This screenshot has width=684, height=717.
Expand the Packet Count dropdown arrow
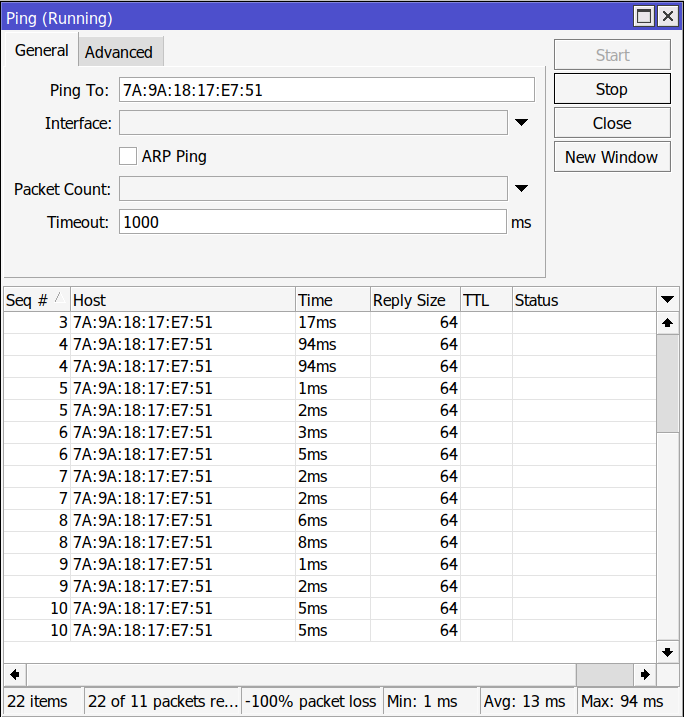(x=521, y=189)
